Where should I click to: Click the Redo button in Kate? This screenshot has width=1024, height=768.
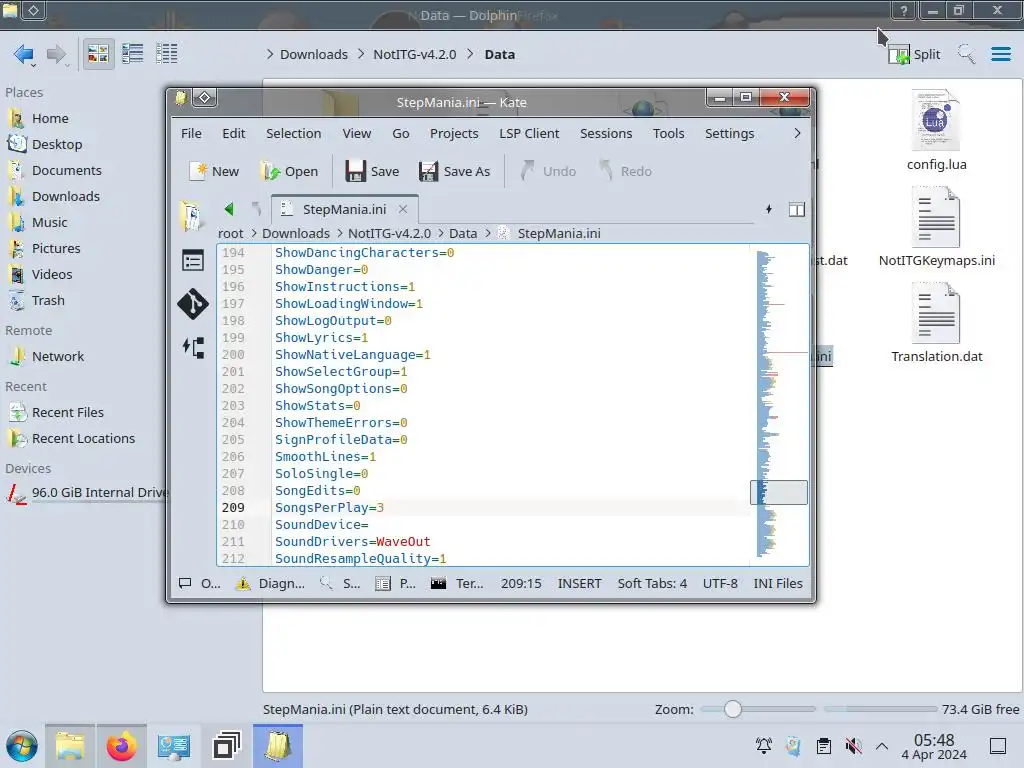coord(626,171)
